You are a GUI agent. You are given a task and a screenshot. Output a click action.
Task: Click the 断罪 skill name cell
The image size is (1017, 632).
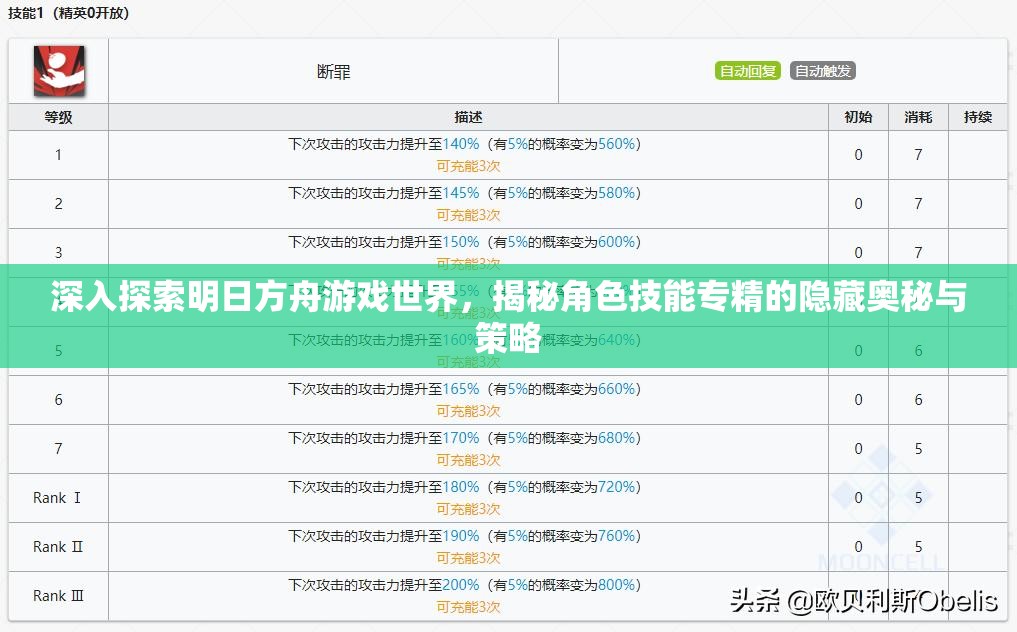tap(333, 71)
